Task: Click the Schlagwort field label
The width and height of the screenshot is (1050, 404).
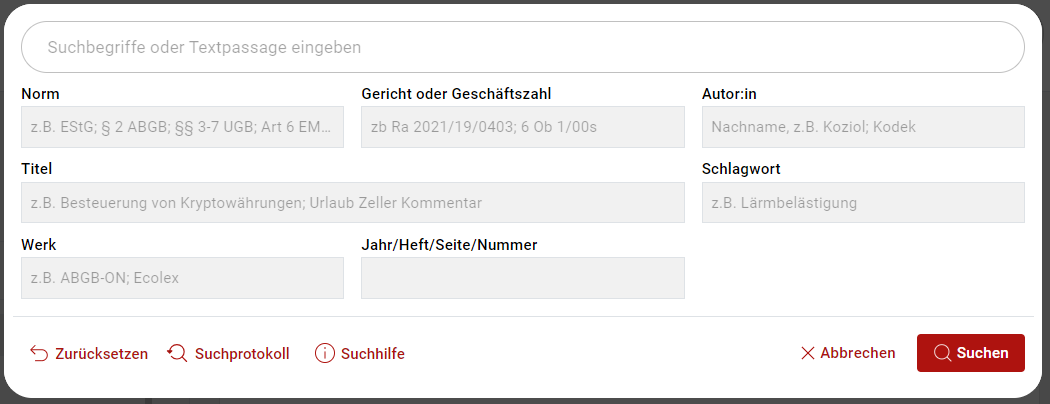Action: [x=741, y=169]
